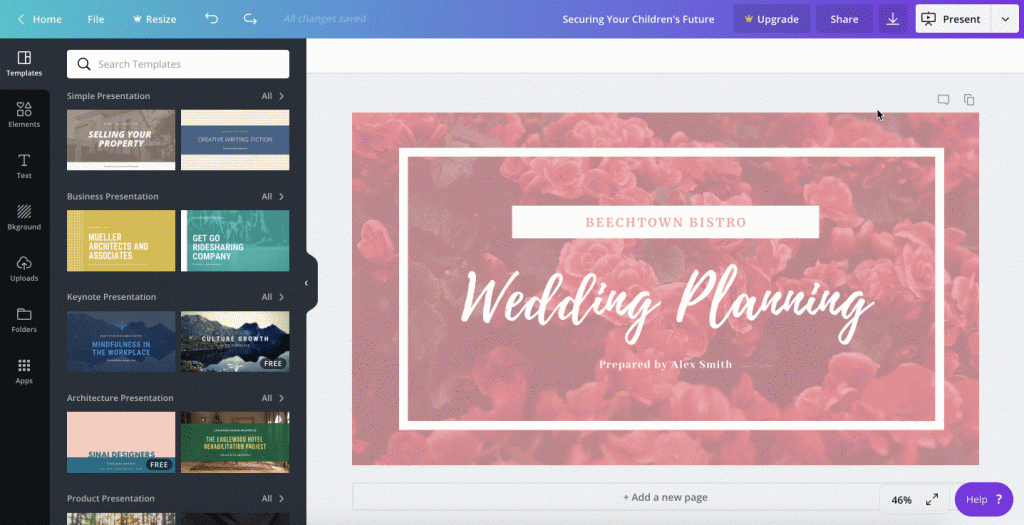
Task: Show all Architecture Presentation templates
Action: (x=273, y=398)
